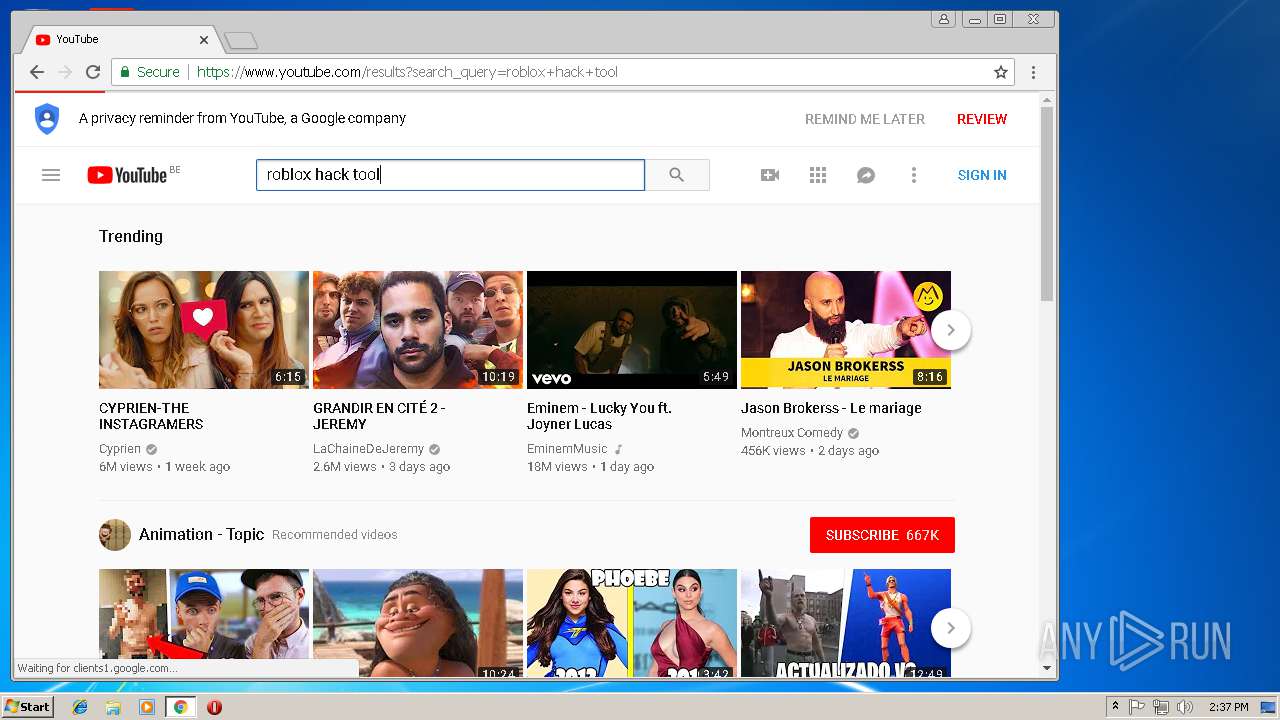The width and height of the screenshot is (1280, 720).
Task: Click the privacy shield icon
Action: (47, 118)
